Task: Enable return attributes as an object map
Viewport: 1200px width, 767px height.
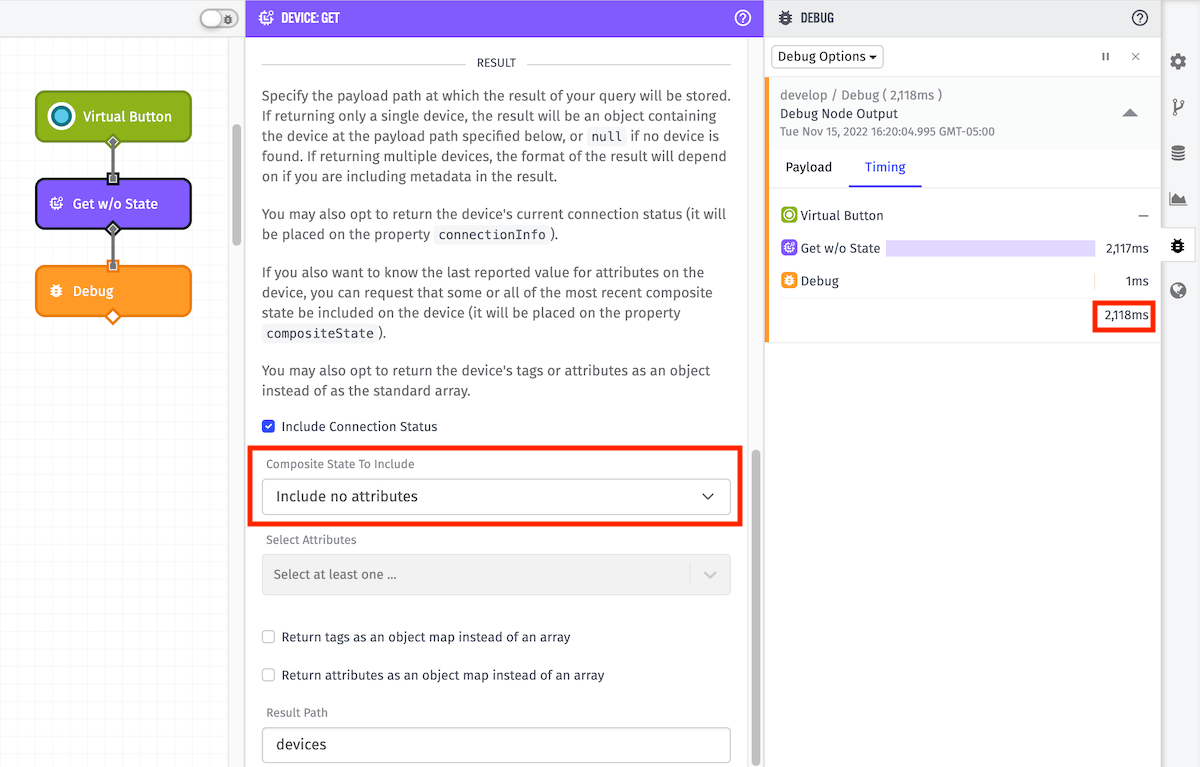Action: click(268, 675)
